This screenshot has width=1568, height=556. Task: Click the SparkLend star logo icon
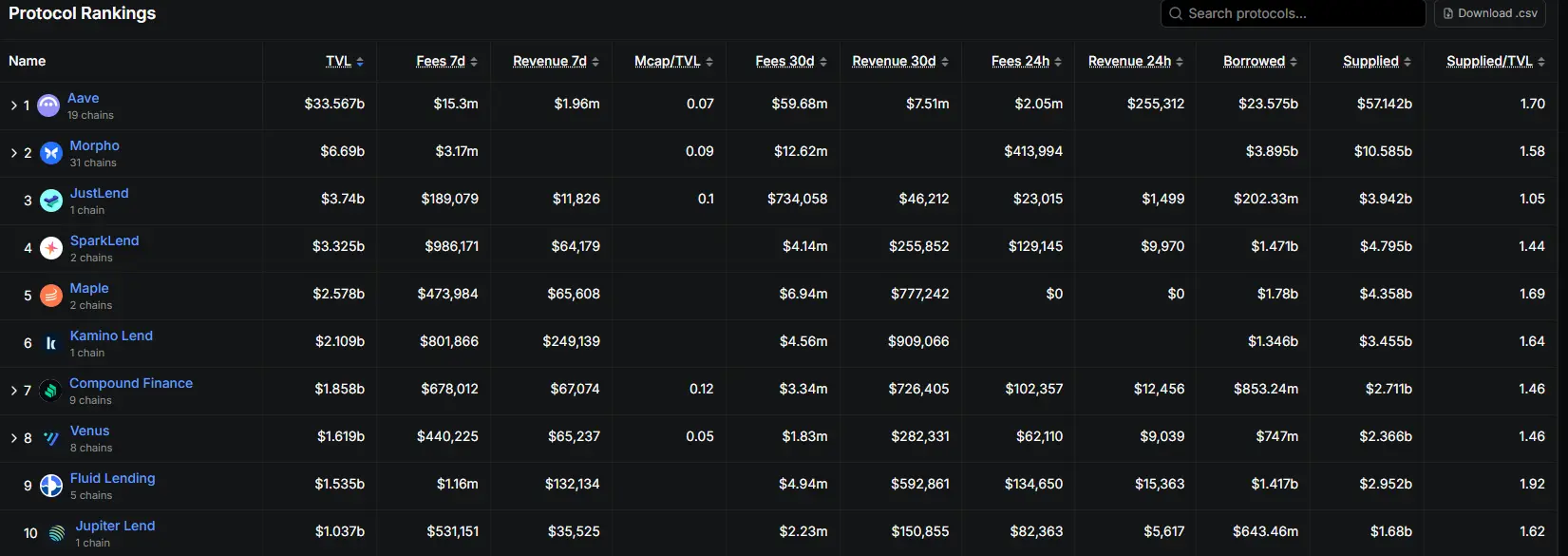(x=51, y=248)
